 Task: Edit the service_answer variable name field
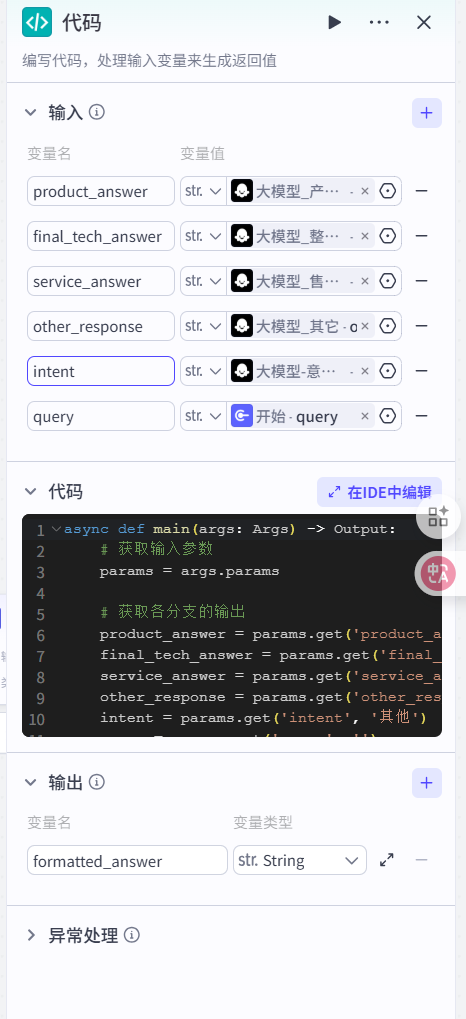point(101,281)
